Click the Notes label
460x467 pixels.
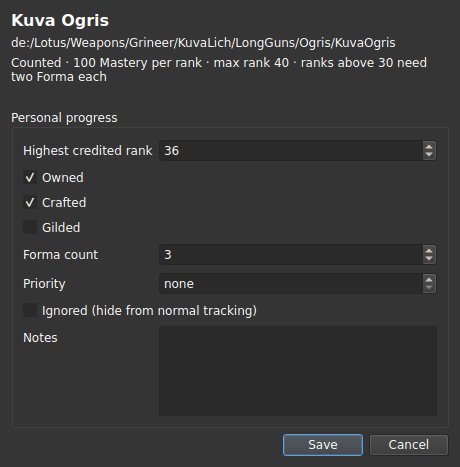tap(40, 338)
